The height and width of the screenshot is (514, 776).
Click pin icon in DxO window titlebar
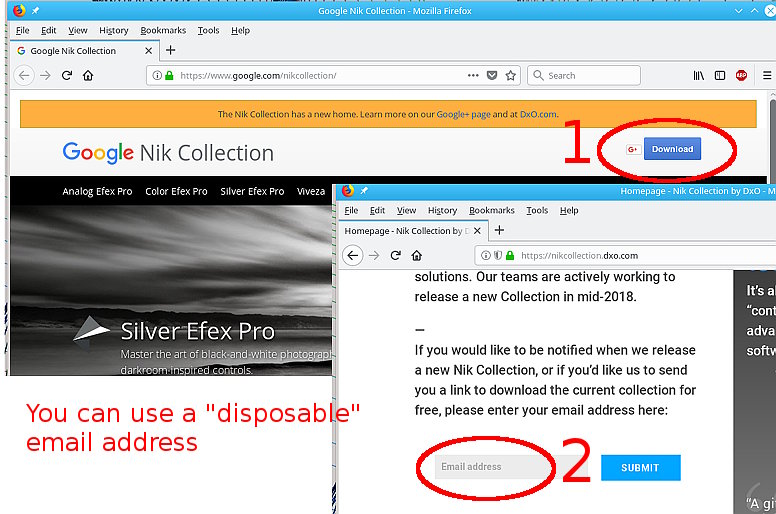coord(364,190)
